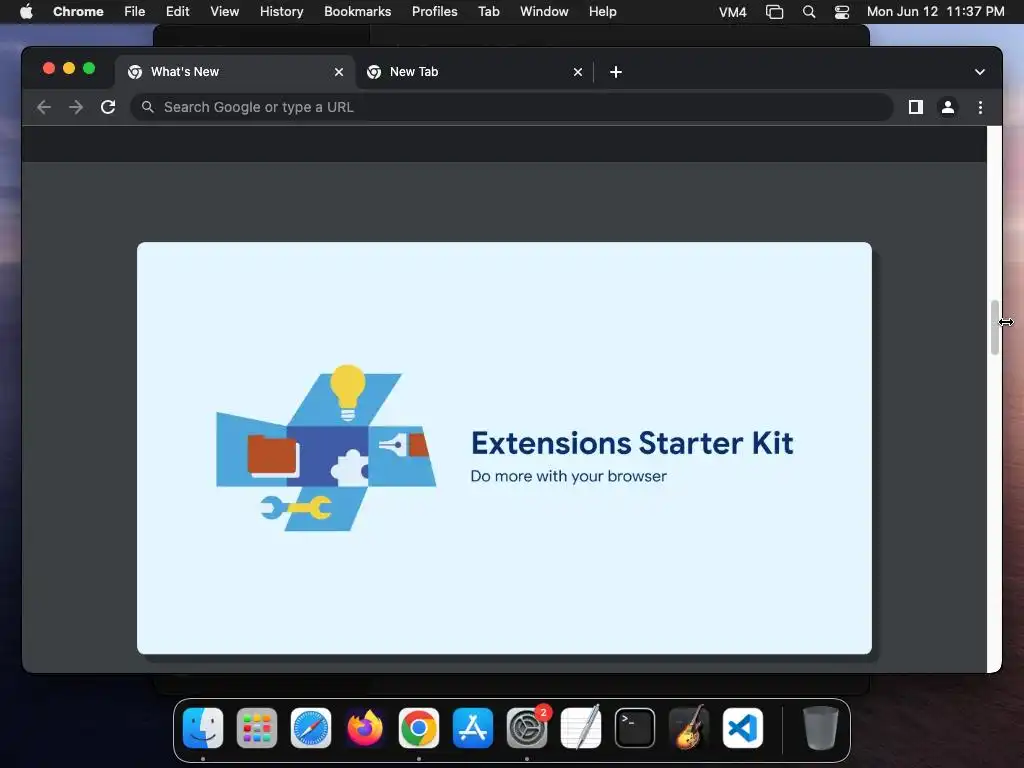The width and height of the screenshot is (1024, 768).
Task: Open the profile avatar icon
Action: click(948, 107)
